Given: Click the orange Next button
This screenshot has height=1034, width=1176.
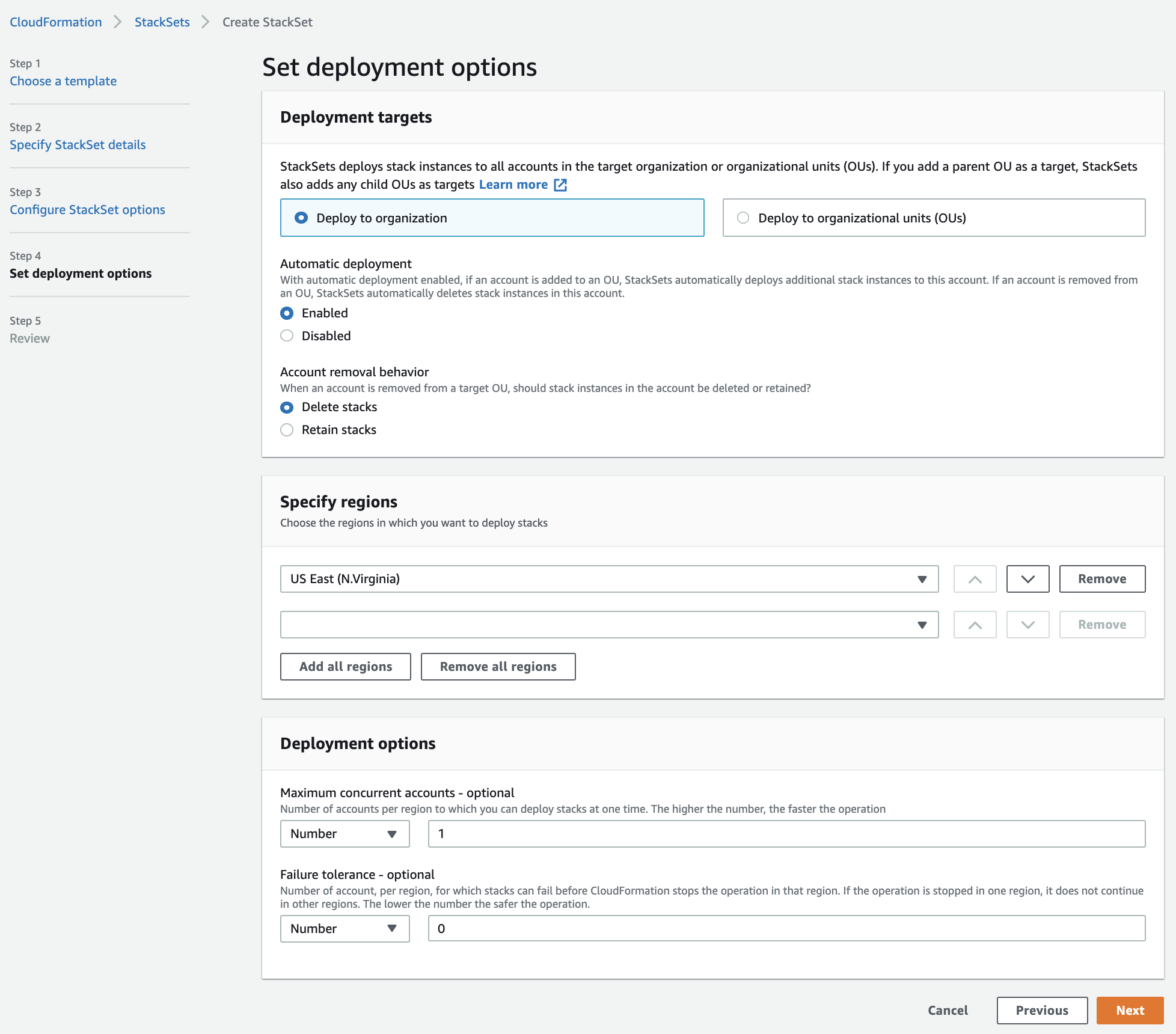Looking at the screenshot, I should [1130, 1011].
